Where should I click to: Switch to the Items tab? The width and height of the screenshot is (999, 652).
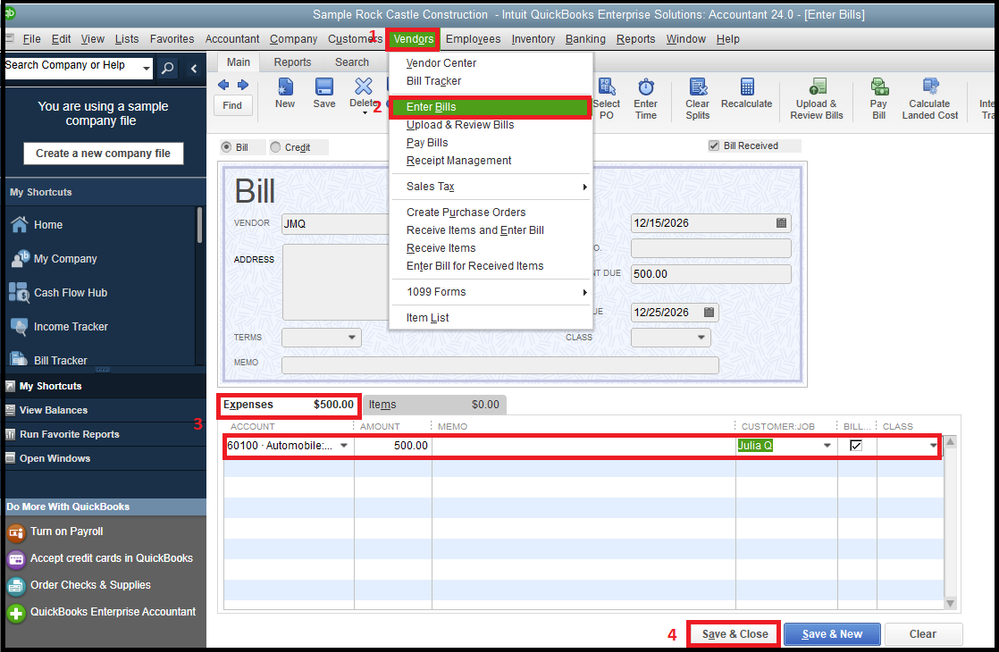tap(434, 405)
